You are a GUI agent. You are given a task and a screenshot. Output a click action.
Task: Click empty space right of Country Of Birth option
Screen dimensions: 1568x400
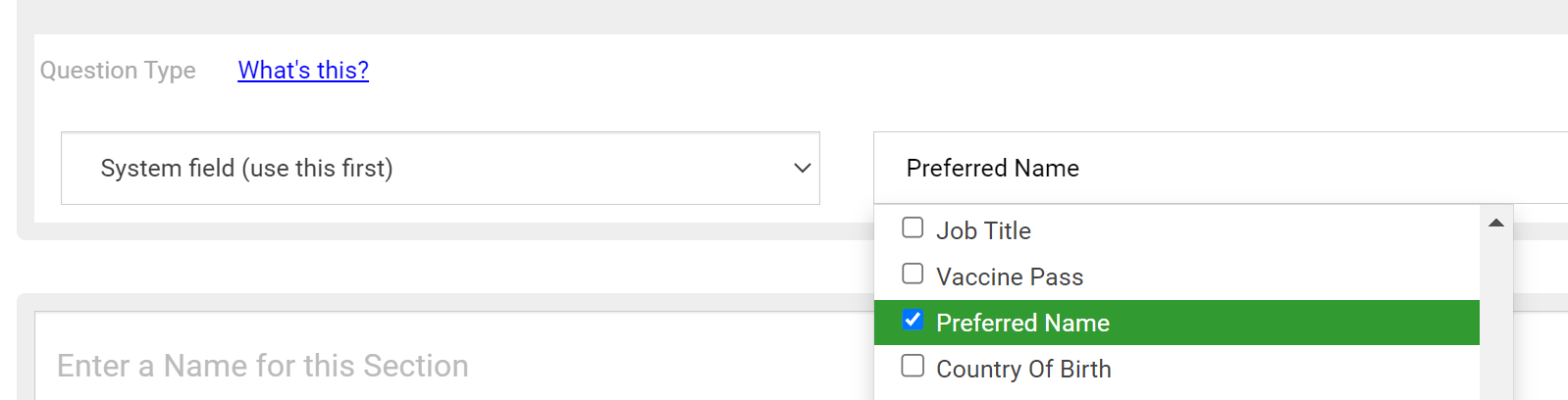tap(1295, 370)
